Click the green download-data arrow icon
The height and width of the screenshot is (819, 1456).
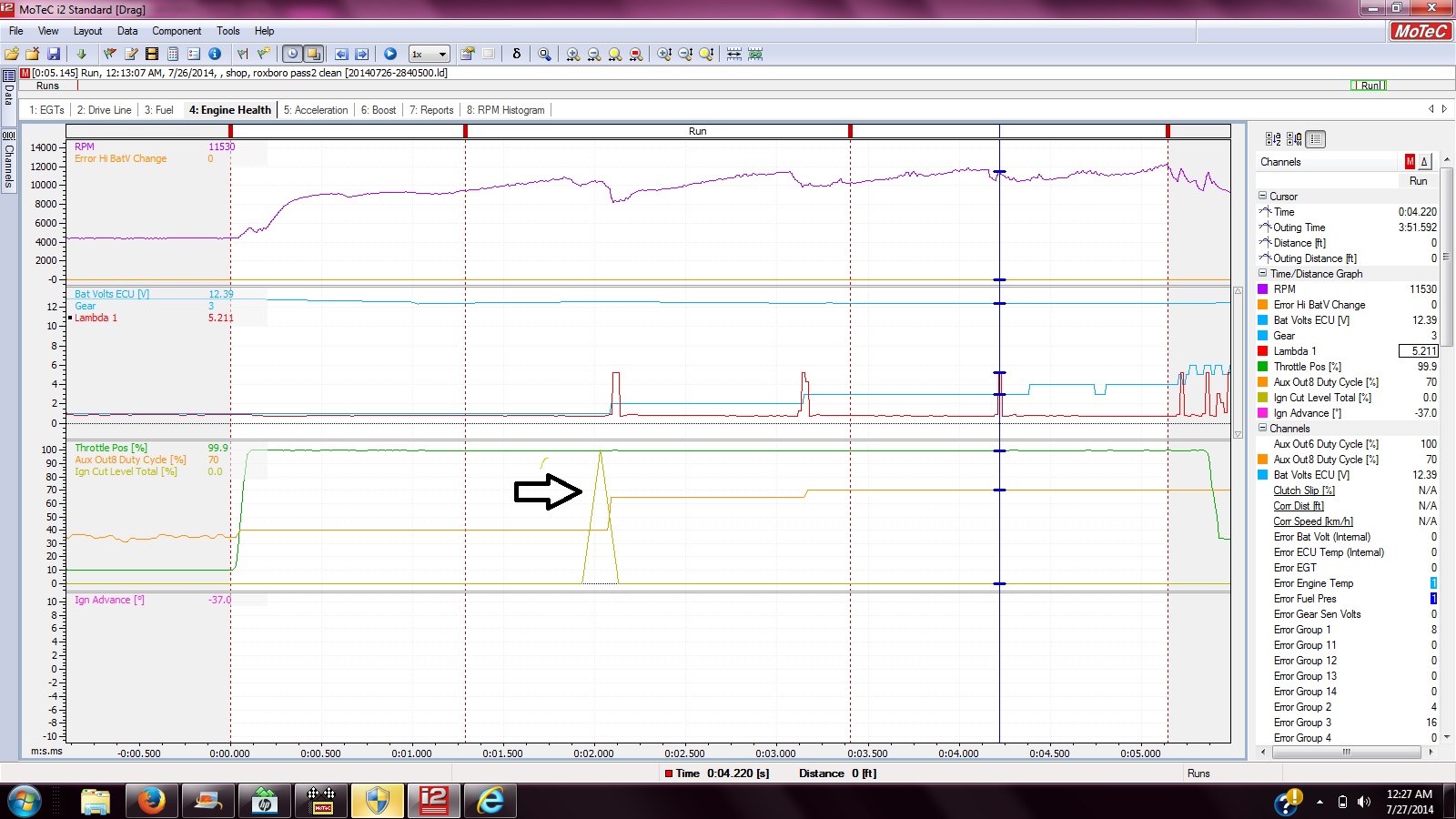click(x=81, y=54)
